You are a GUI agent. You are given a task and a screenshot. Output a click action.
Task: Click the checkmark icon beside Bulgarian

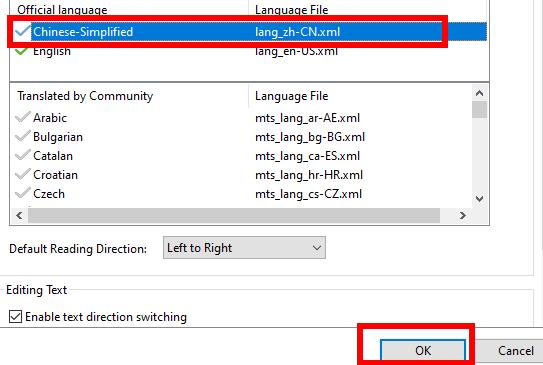23,136
